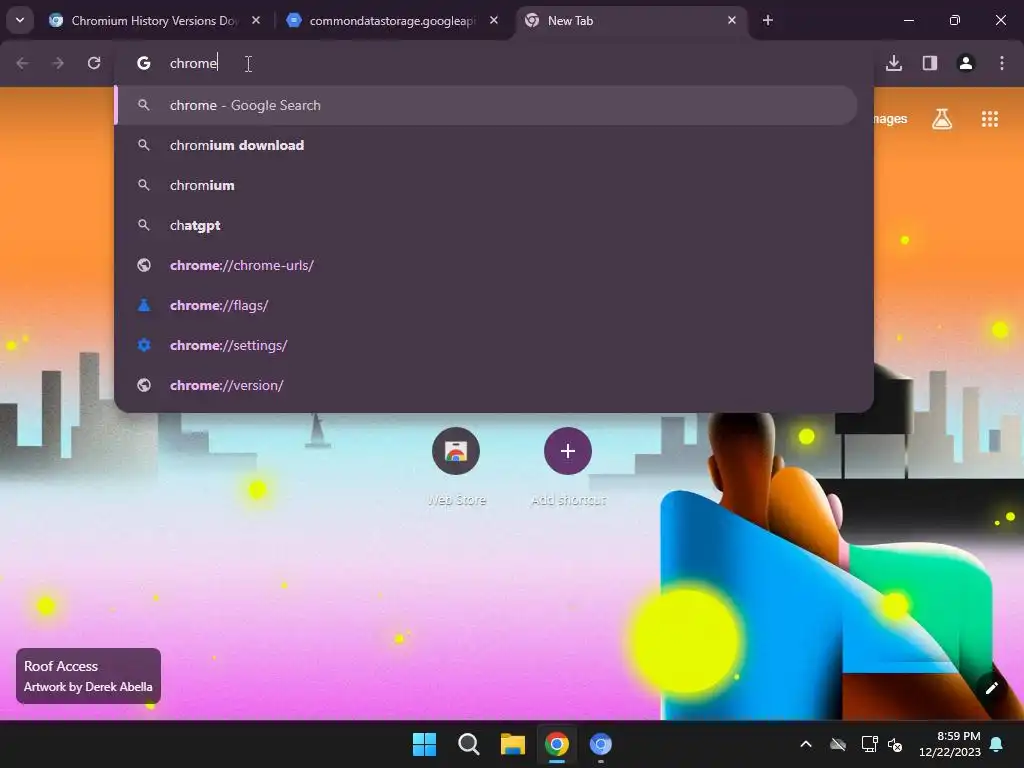The height and width of the screenshot is (768, 1024).
Task: Select the 'chatgpt' suggestion
Action: tap(486, 225)
